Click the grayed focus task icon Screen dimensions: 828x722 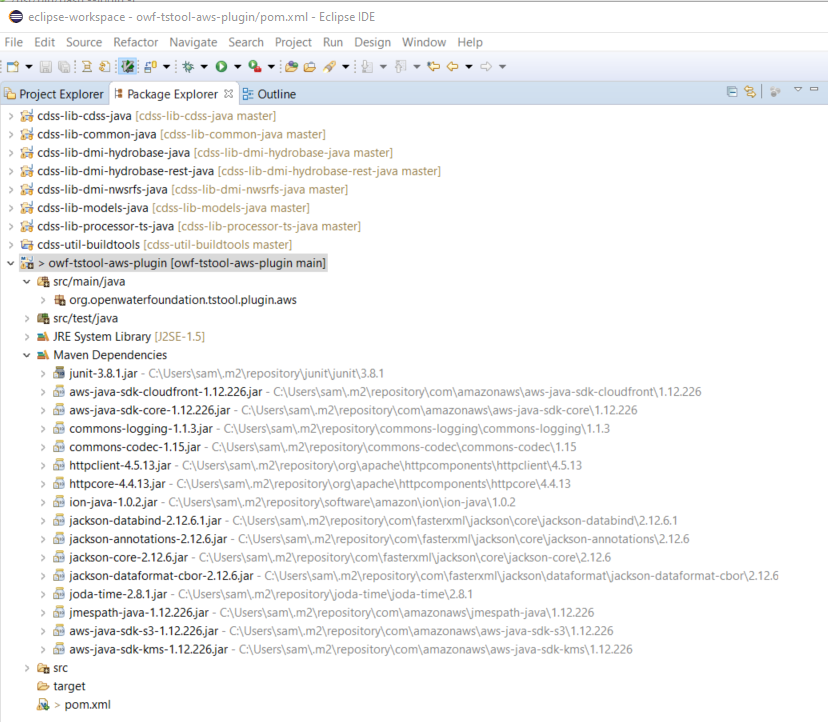coord(775,92)
